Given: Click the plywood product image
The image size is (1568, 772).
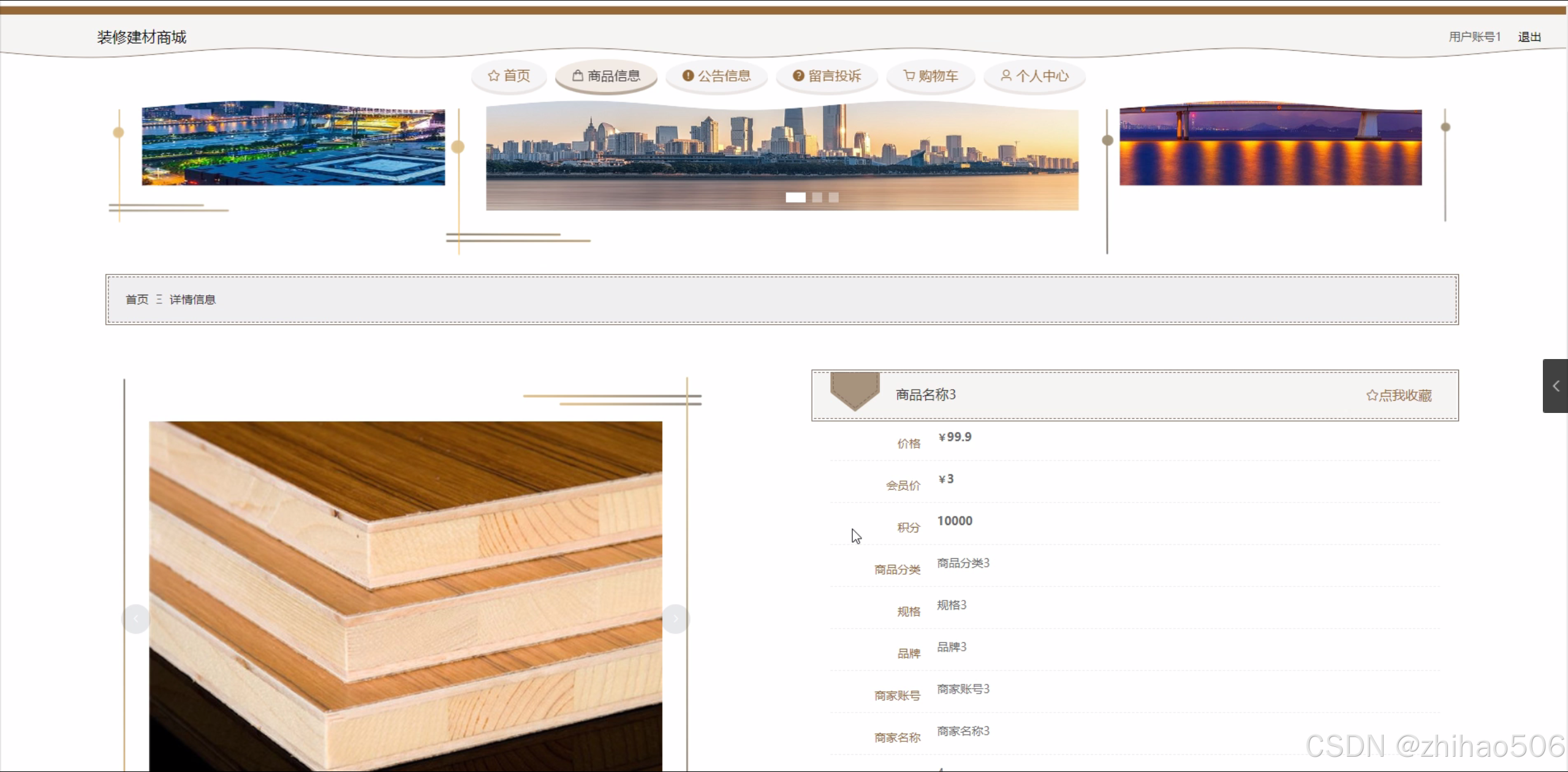Looking at the screenshot, I should pyautogui.click(x=405, y=594).
